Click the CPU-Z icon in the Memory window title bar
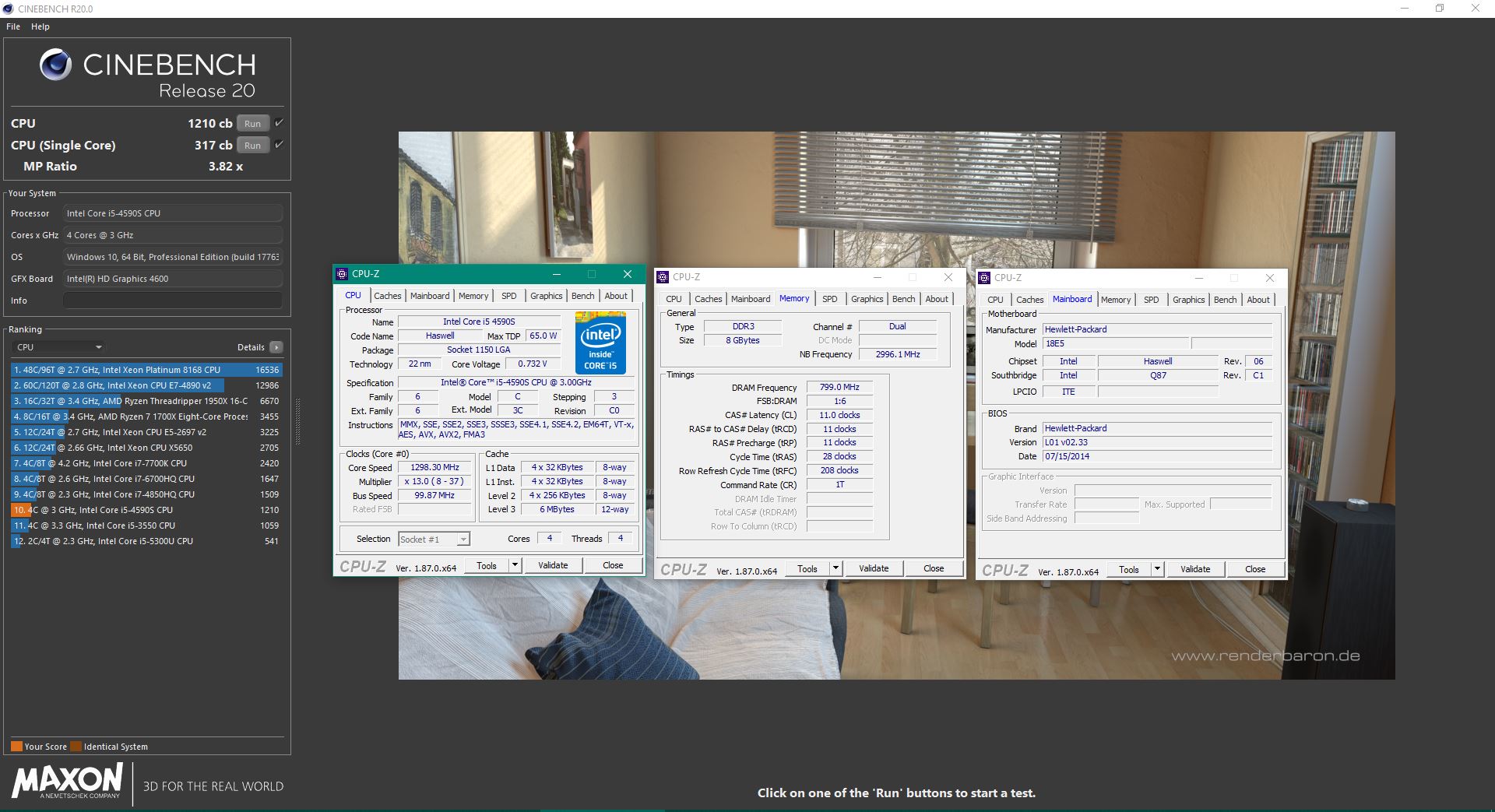The image size is (1495, 812). pyautogui.click(x=663, y=277)
